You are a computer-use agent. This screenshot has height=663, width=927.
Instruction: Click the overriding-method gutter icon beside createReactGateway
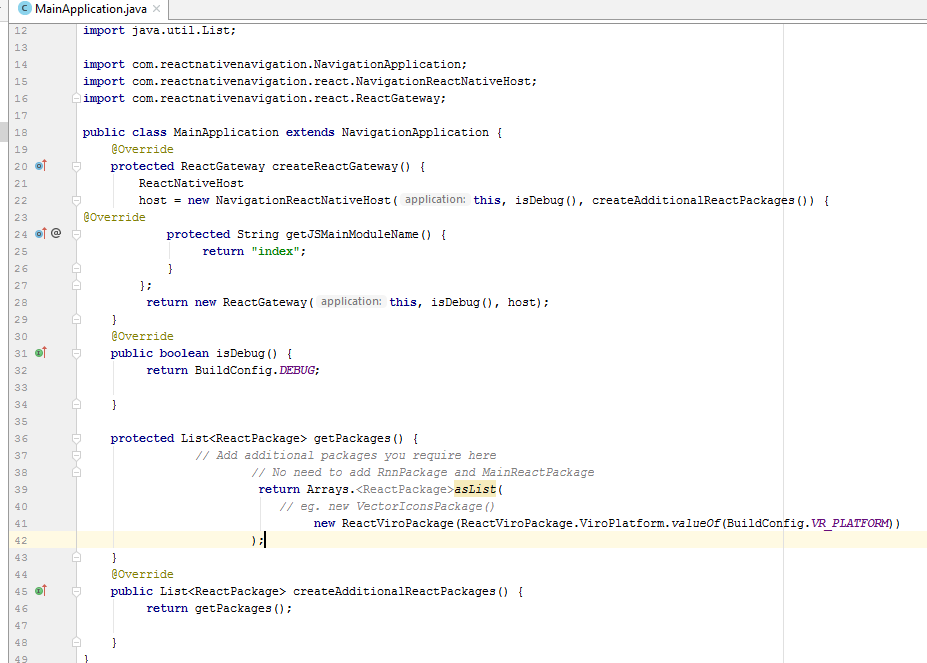(x=42, y=166)
